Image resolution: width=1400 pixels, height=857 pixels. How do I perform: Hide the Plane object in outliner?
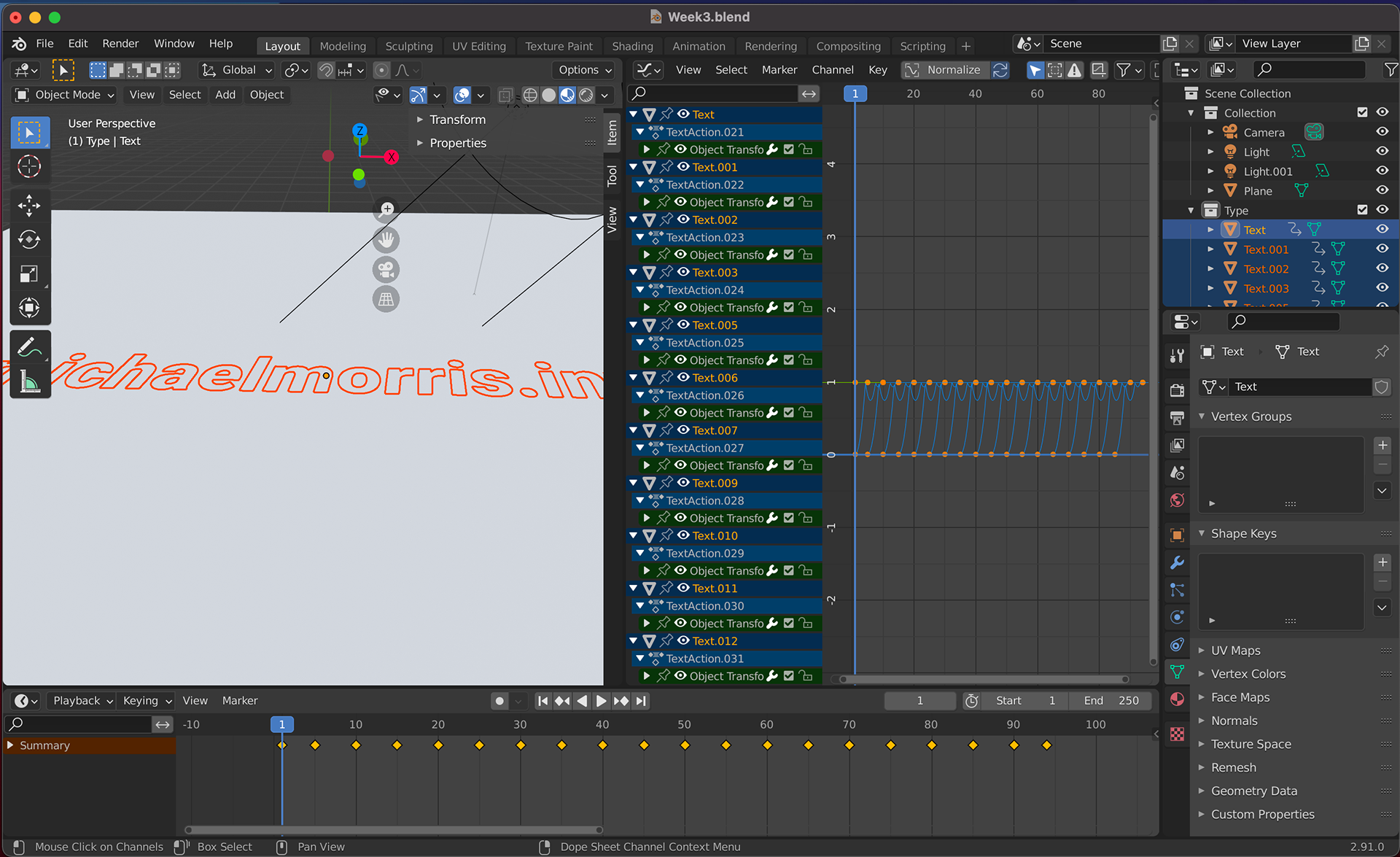point(1382,190)
